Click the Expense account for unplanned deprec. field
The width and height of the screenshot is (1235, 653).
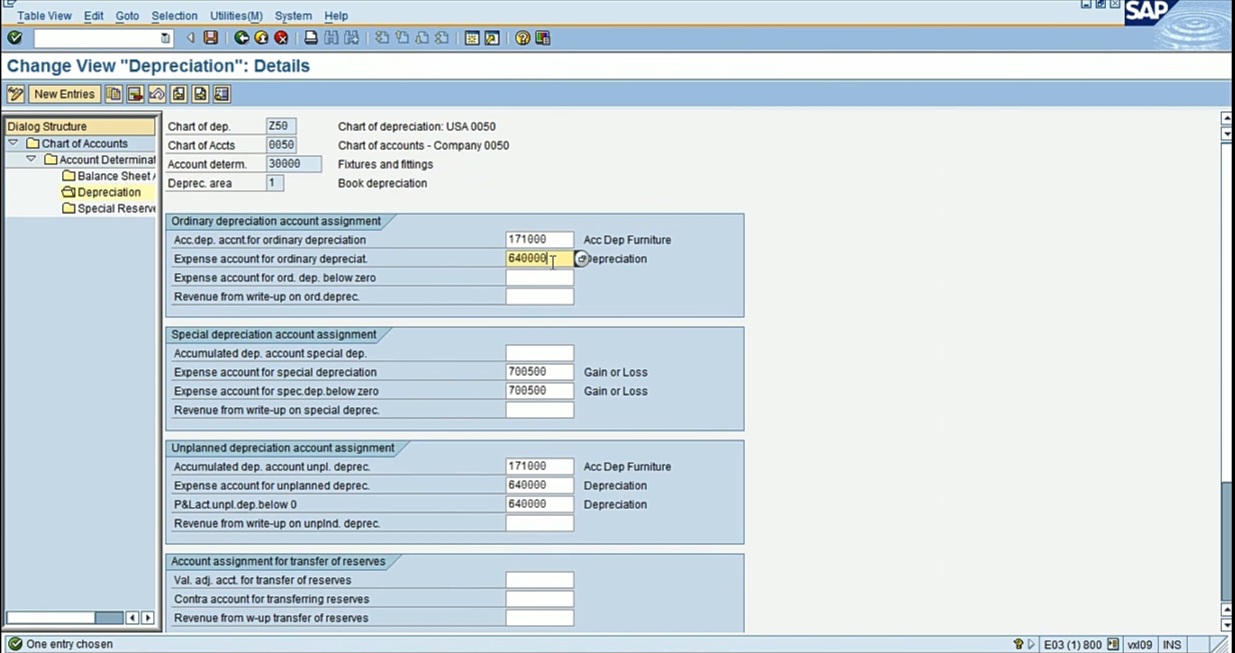540,485
